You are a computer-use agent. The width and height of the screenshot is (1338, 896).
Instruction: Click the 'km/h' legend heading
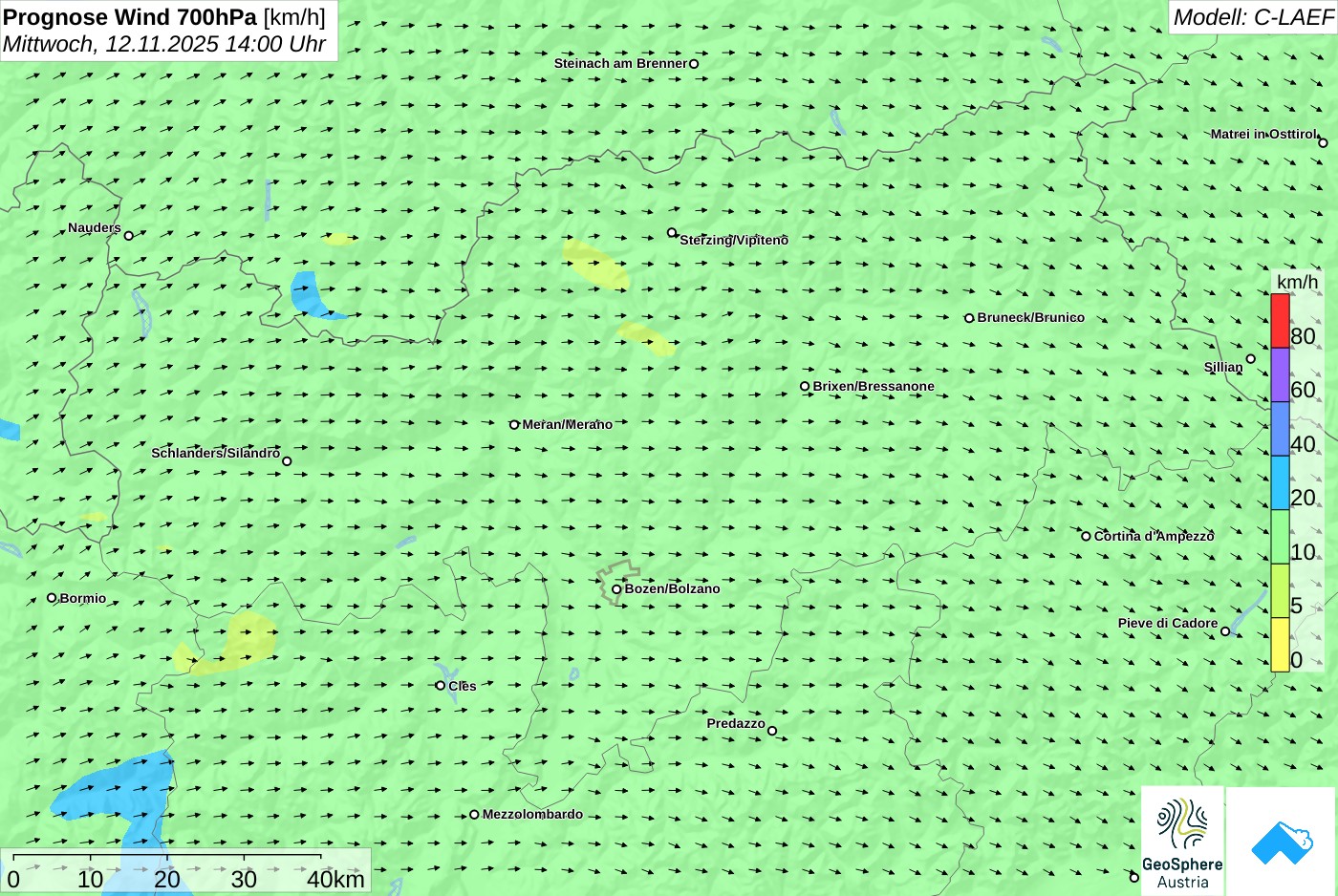coord(1297,282)
